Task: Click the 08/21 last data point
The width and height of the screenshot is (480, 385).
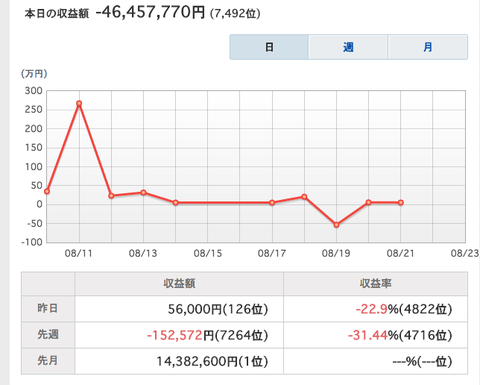Action: 401,203
